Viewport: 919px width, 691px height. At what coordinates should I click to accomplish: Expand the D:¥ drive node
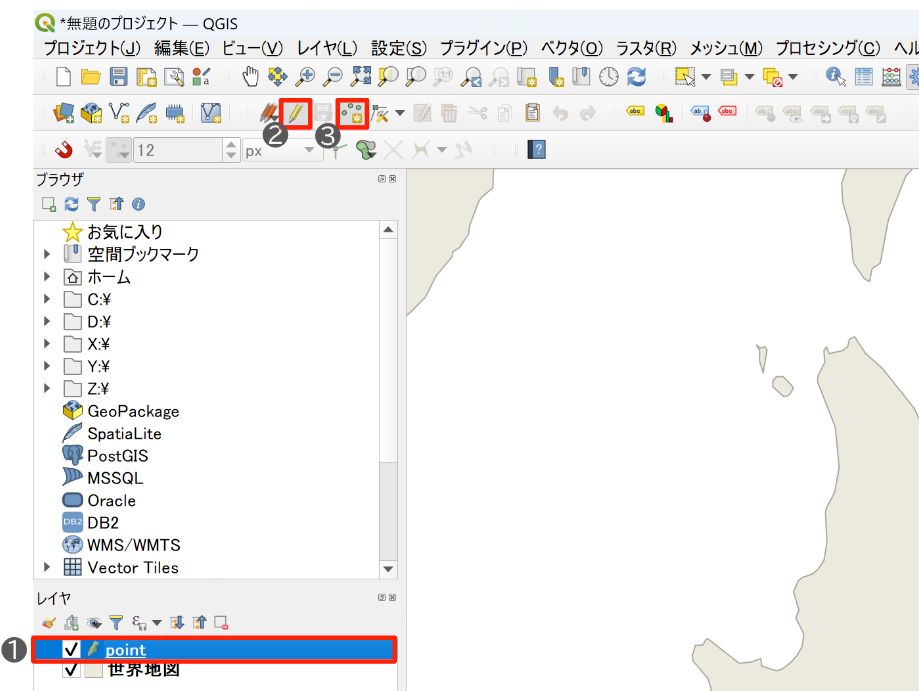pos(47,321)
